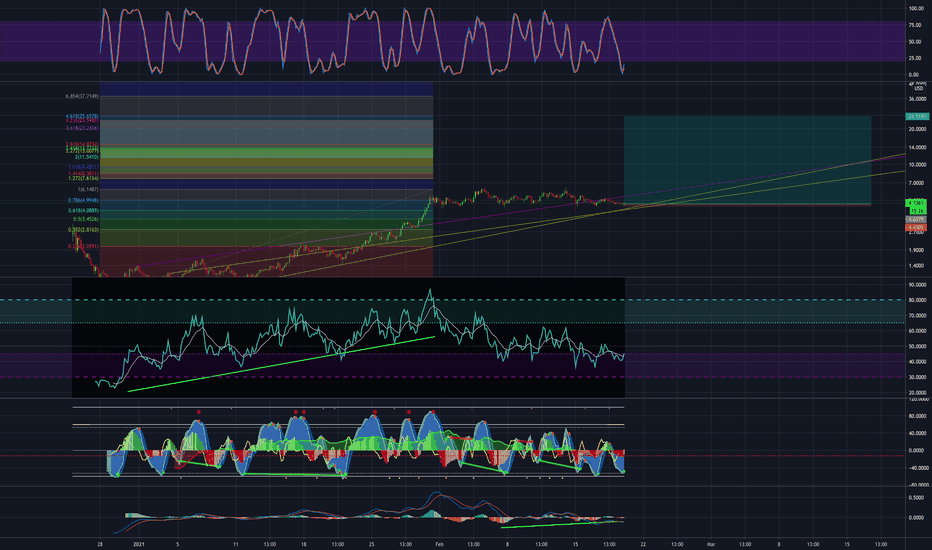Click the 2021 label on time axis
The image size is (932, 550).
138,544
